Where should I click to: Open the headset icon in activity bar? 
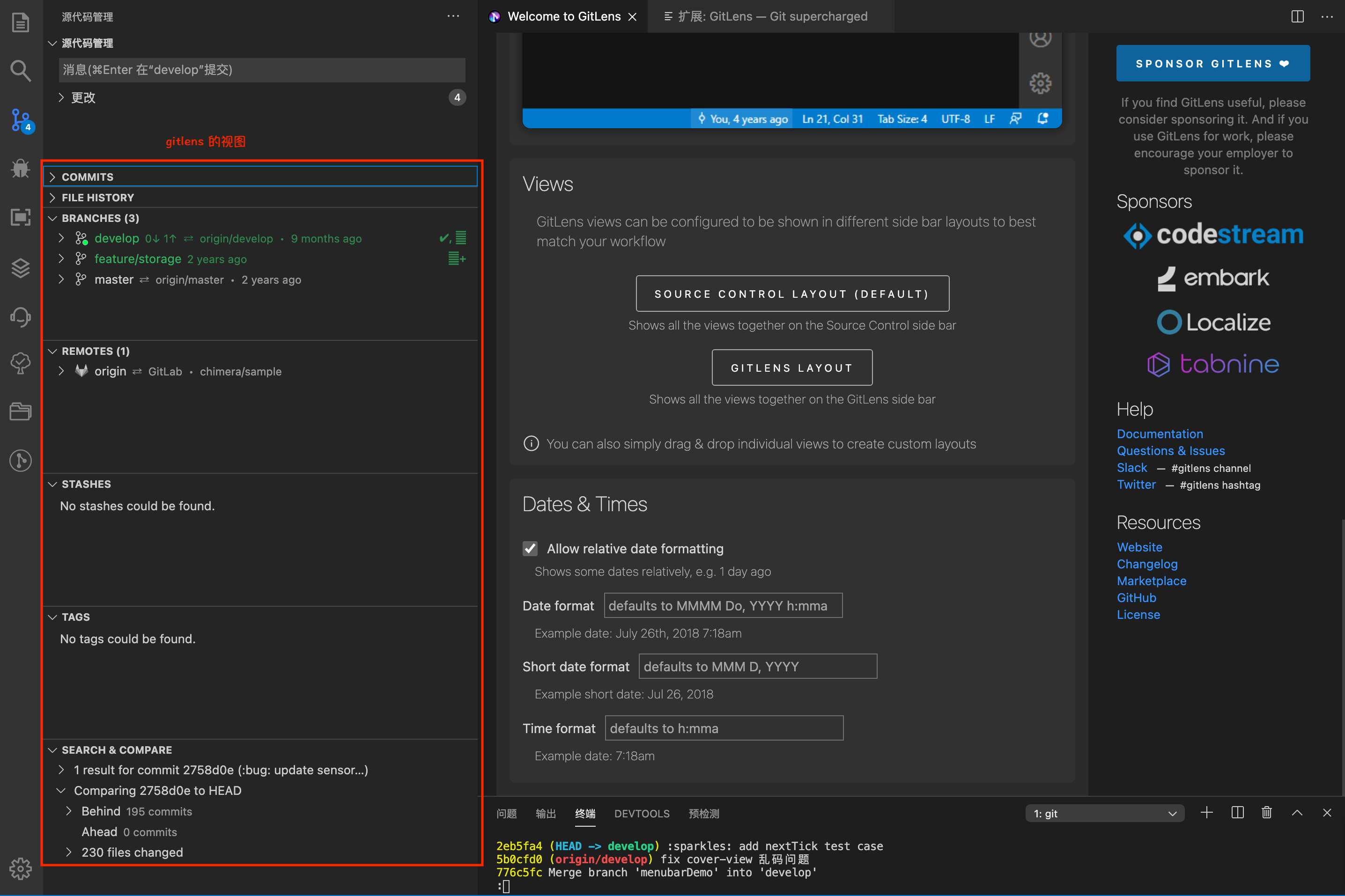click(x=21, y=316)
